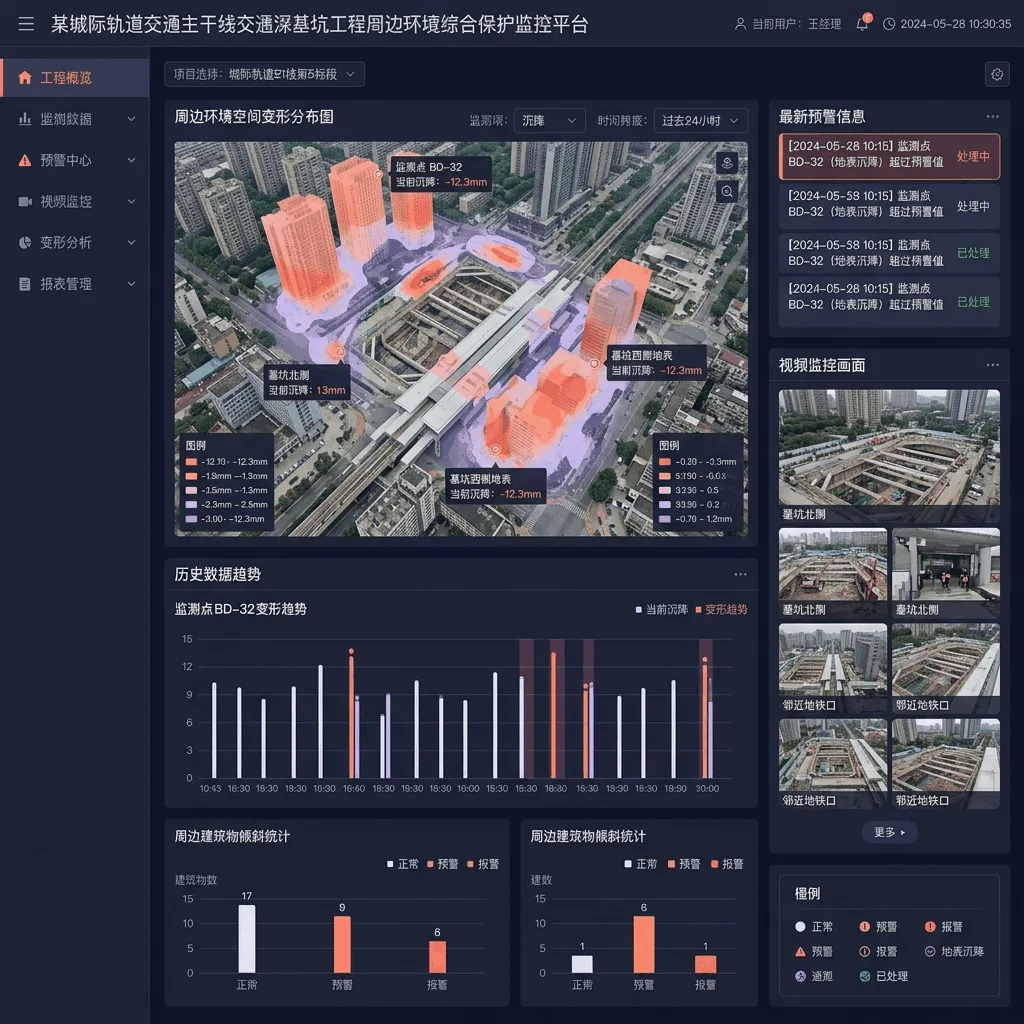Expand the 监测数据 sidebar submenu chevron
This screenshot has height=1024, width=1024.
131,119
